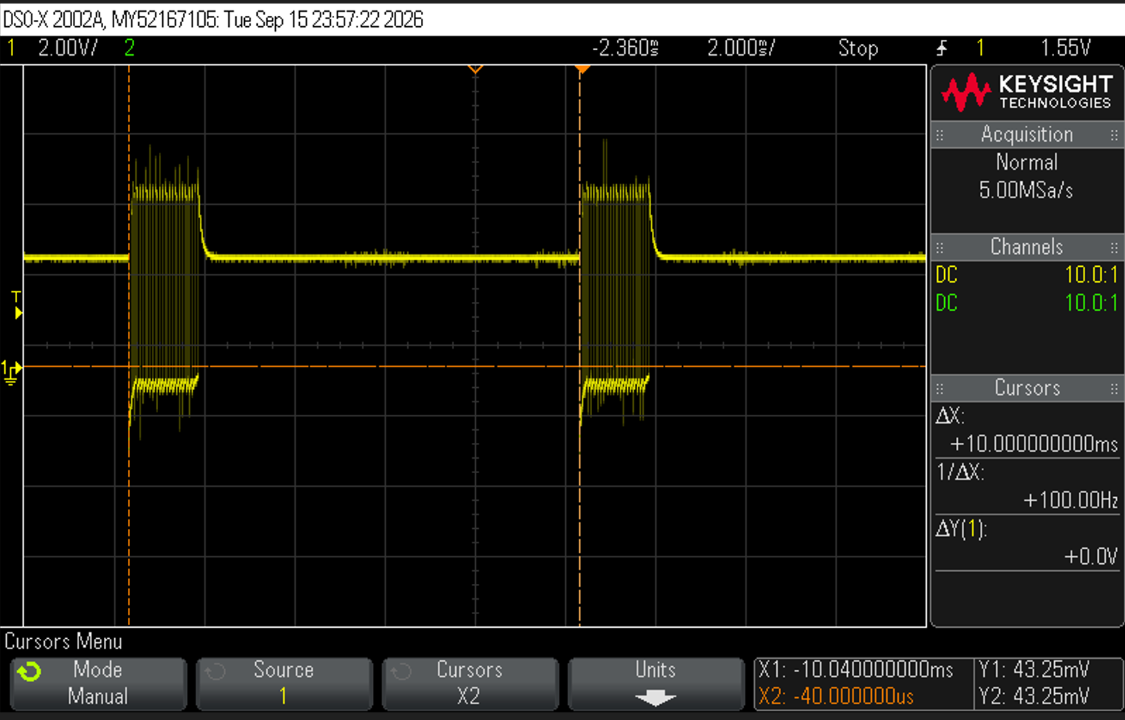This screenshot has width=1125, height=720.
Task: Click the X1 readout -10.040000000ms
Action: (x=856, y=671)
